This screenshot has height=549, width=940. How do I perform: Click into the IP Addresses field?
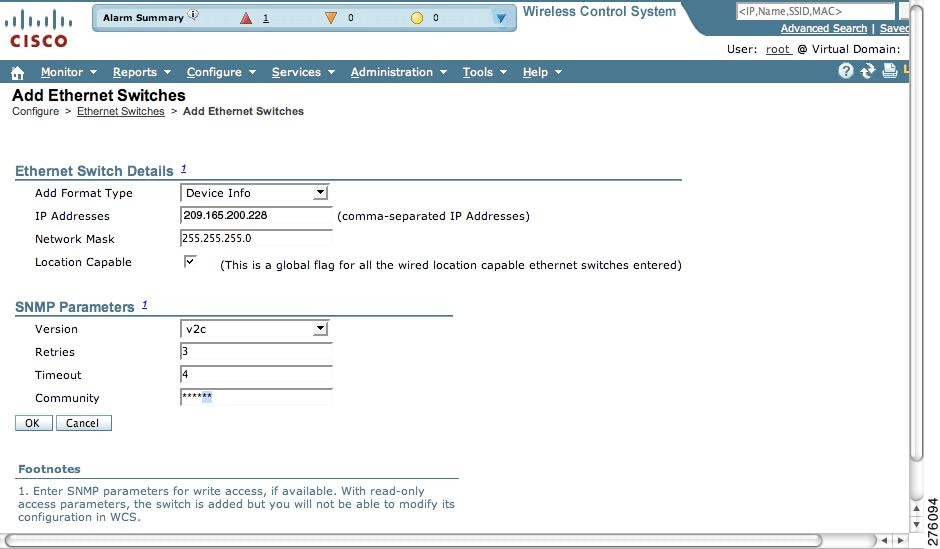[x=256, y=215]
